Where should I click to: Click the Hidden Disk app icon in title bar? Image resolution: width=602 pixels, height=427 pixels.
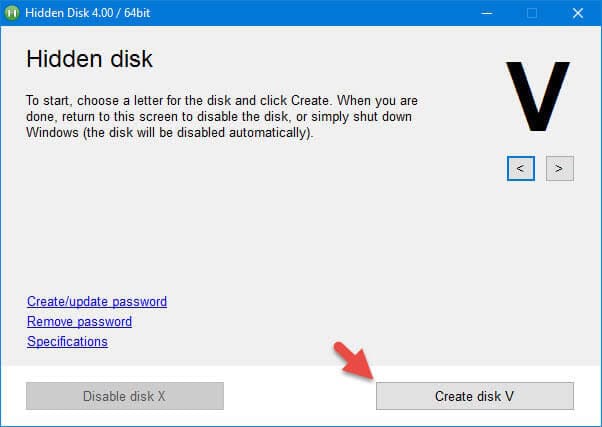coord(13,13)
